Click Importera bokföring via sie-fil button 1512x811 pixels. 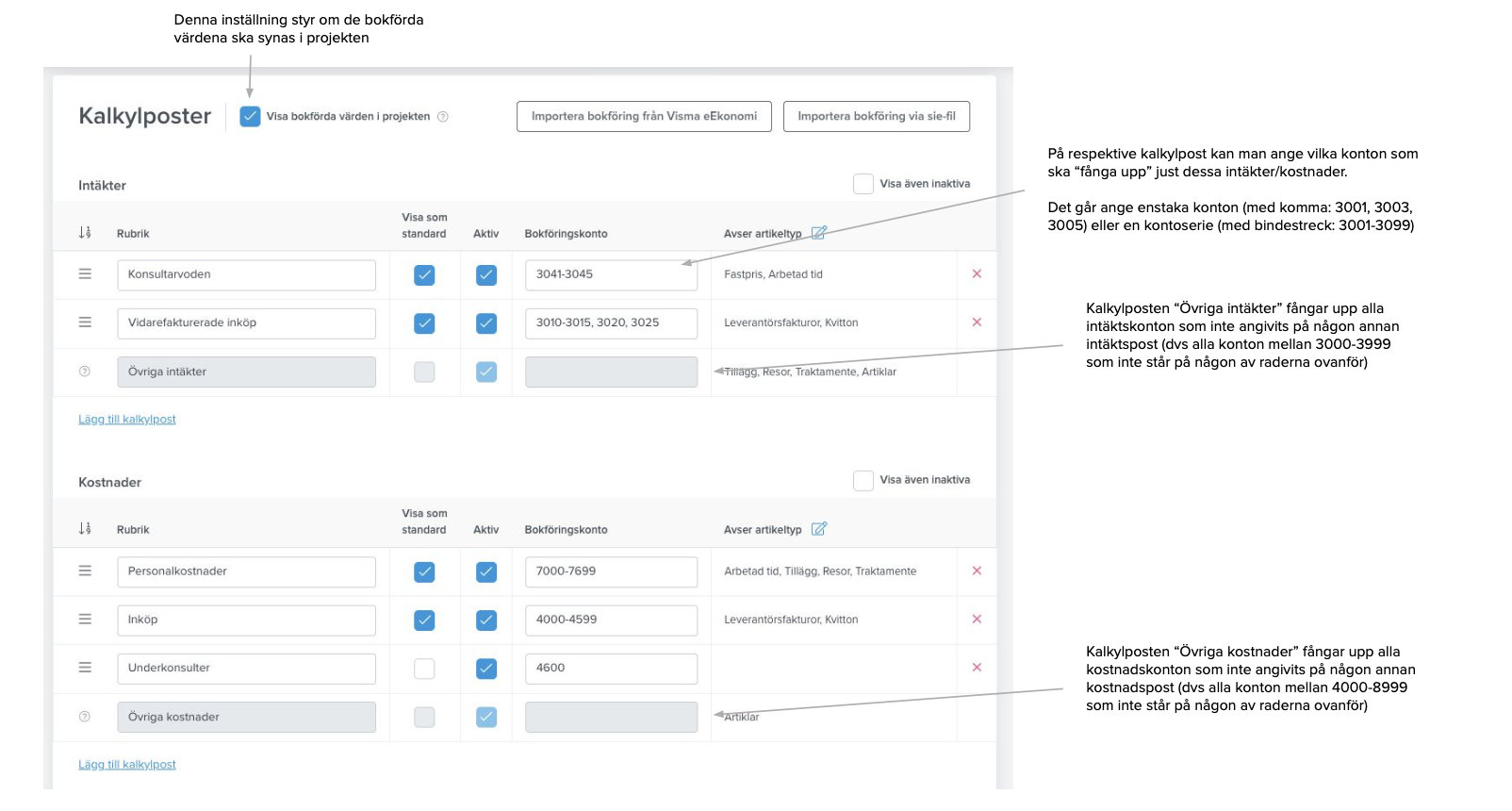point(877,117)
